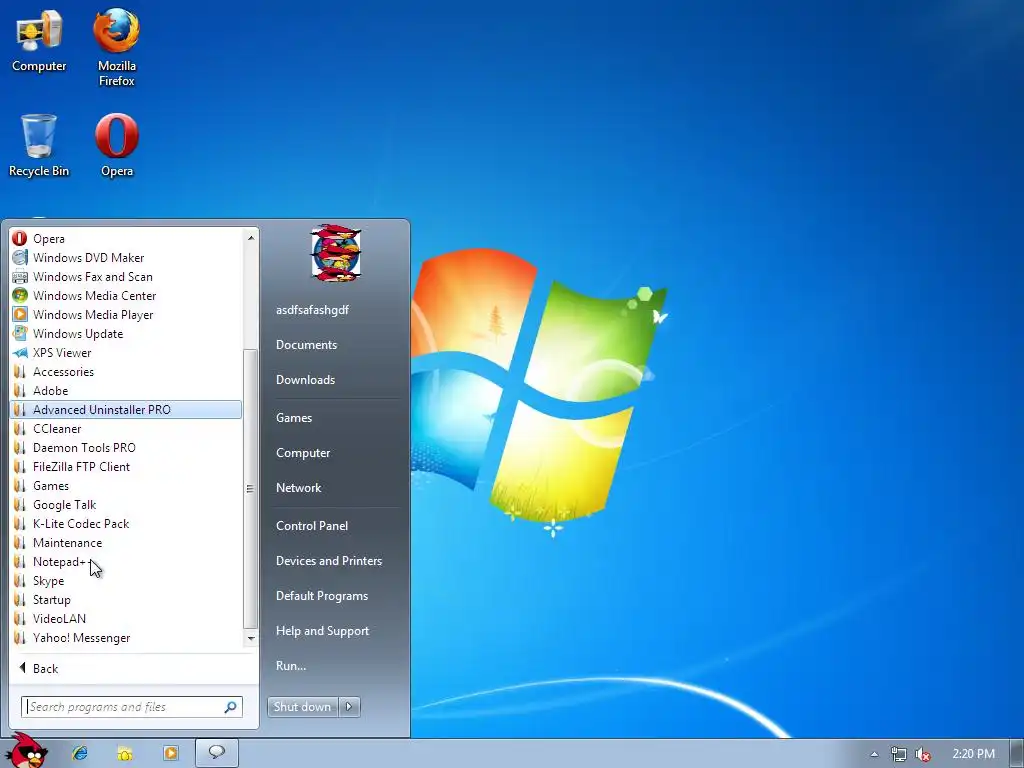The height and width of the screenshot is (768, 1024).
Task: Click the Show desktop strip after the clock
Action: tap(1018, 753)
